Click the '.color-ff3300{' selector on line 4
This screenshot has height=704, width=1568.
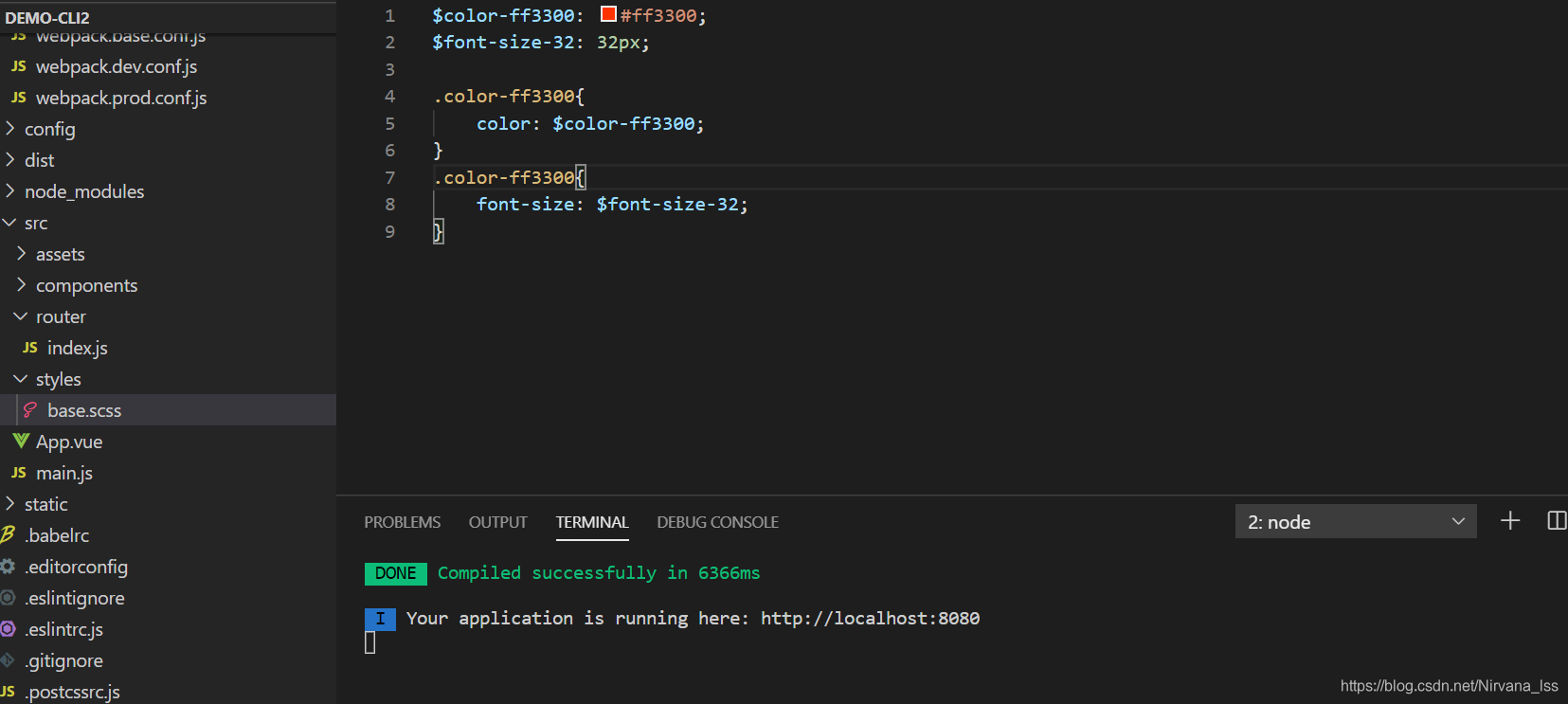coord(509,97)
